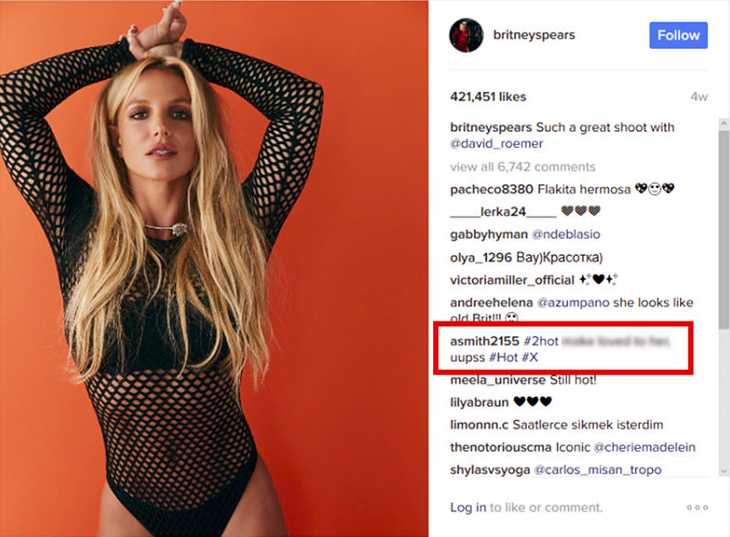Open victoriamiller_official commenter profile
Image resolution: width=730 pixels, height=537 pixels.
512,280
